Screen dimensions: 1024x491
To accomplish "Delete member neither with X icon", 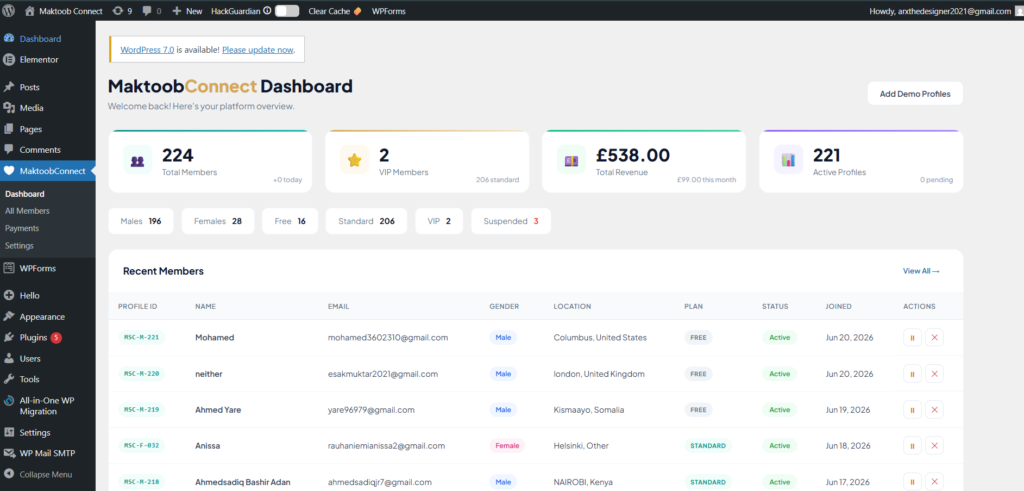I will pyautogui.click(x=935, y=374).
